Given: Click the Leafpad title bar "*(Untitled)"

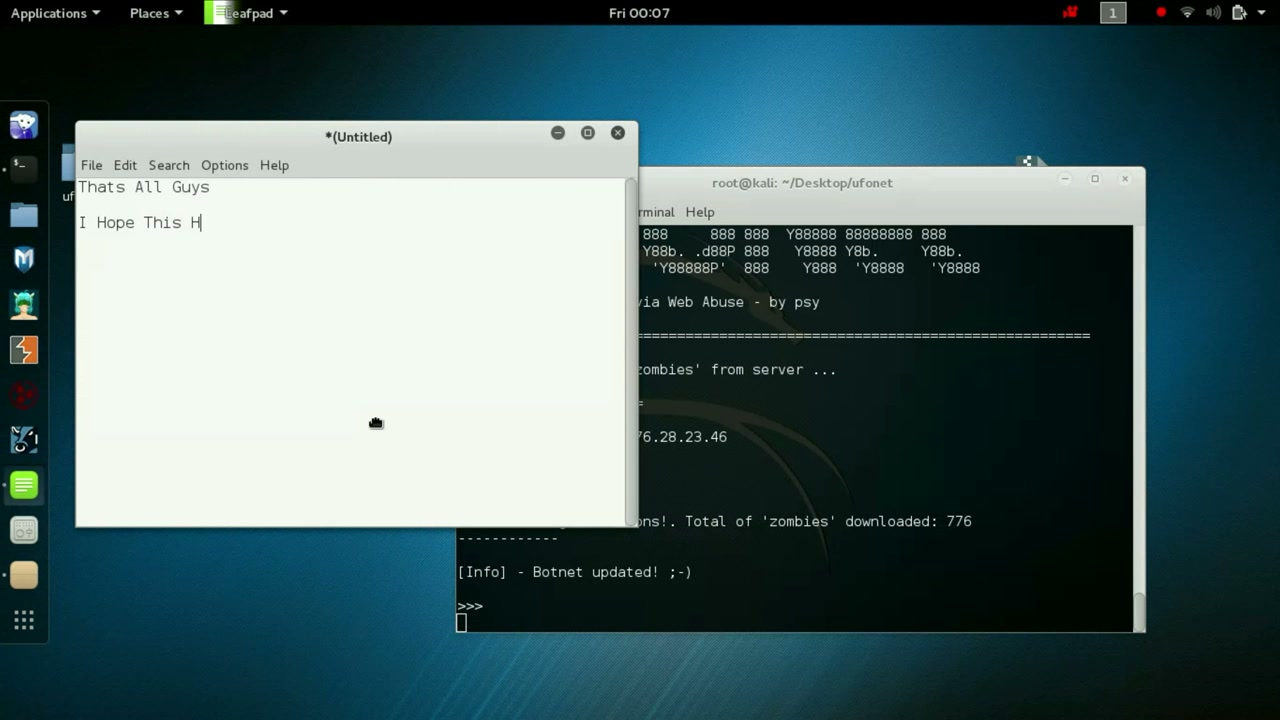Looking at the screenshot, I should (358, 137).
